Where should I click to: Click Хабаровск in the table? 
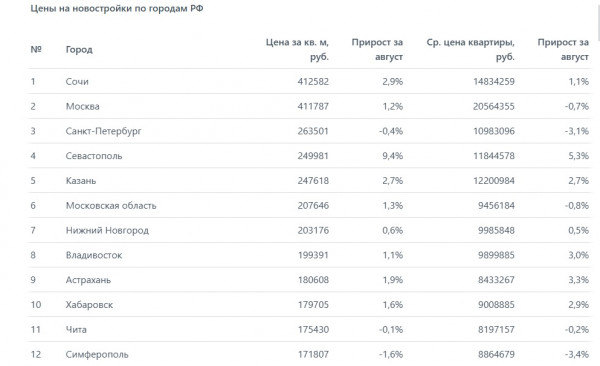pyautogui.click(x=89, y=305)
